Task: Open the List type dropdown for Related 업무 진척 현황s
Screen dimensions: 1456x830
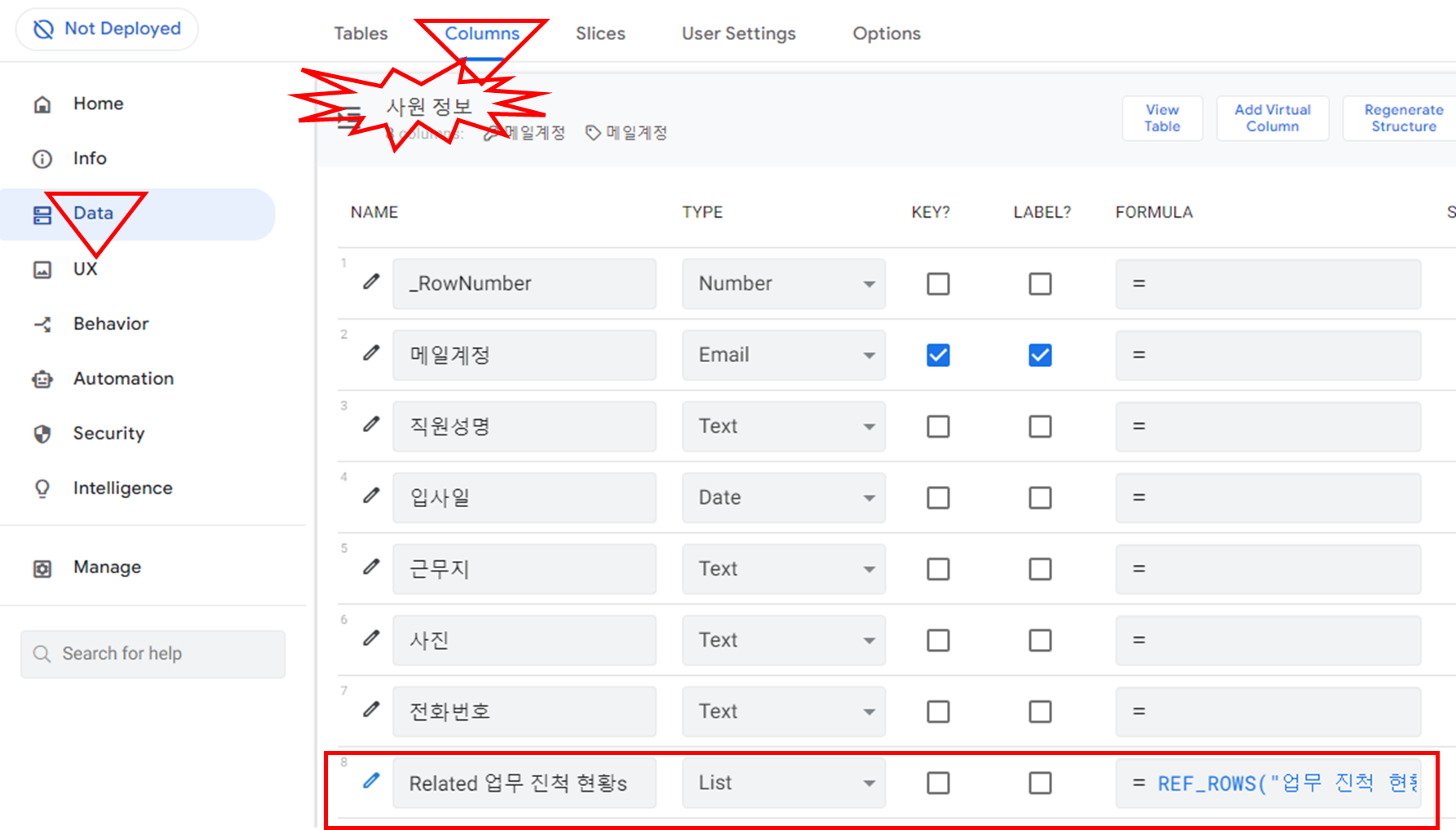Action: click(870, 783)
